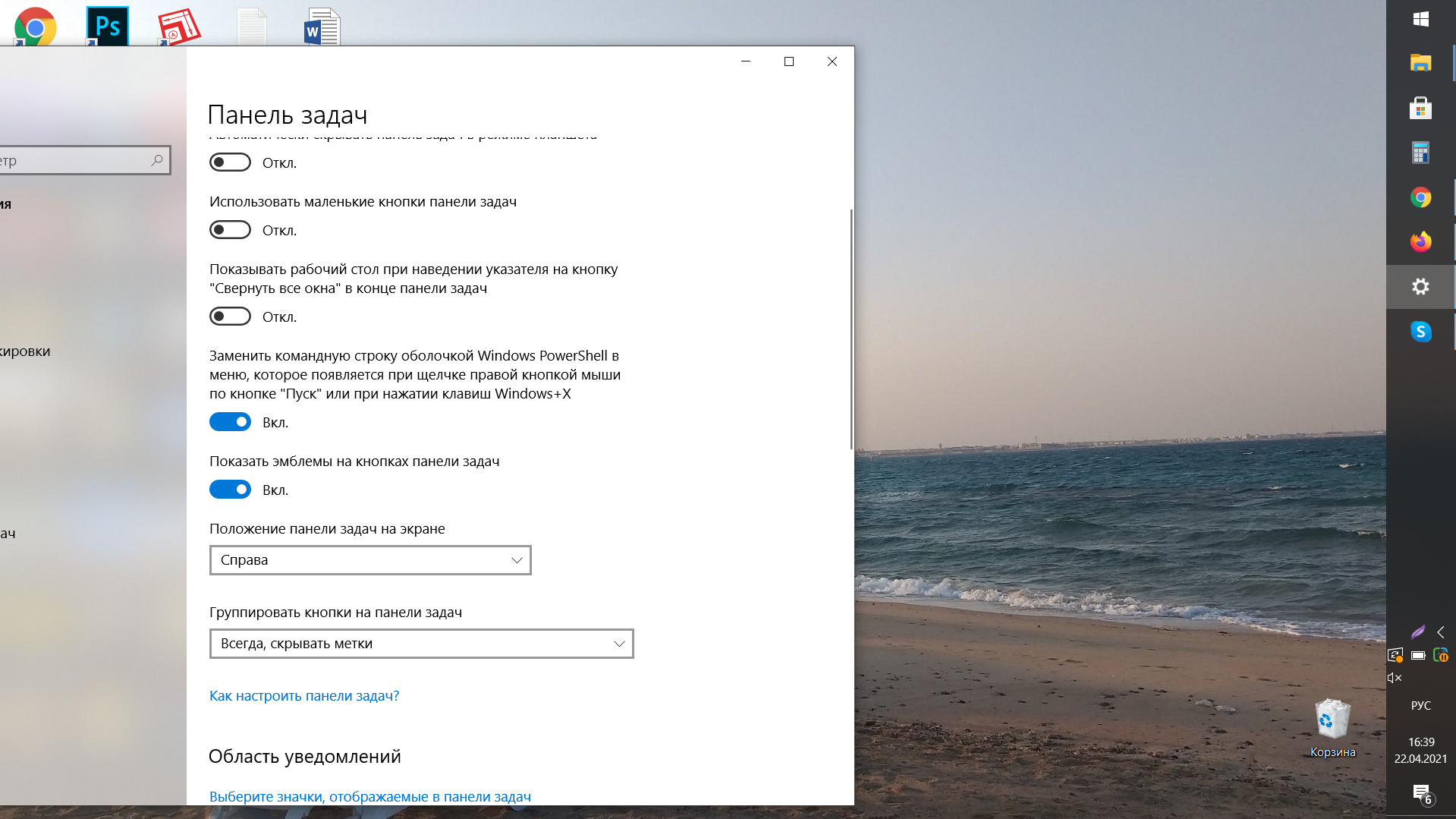This screenshot has width=1456, height=819.
Task: Click the search magnifier in Settings sidebar
Action: (x=157, y=160)
